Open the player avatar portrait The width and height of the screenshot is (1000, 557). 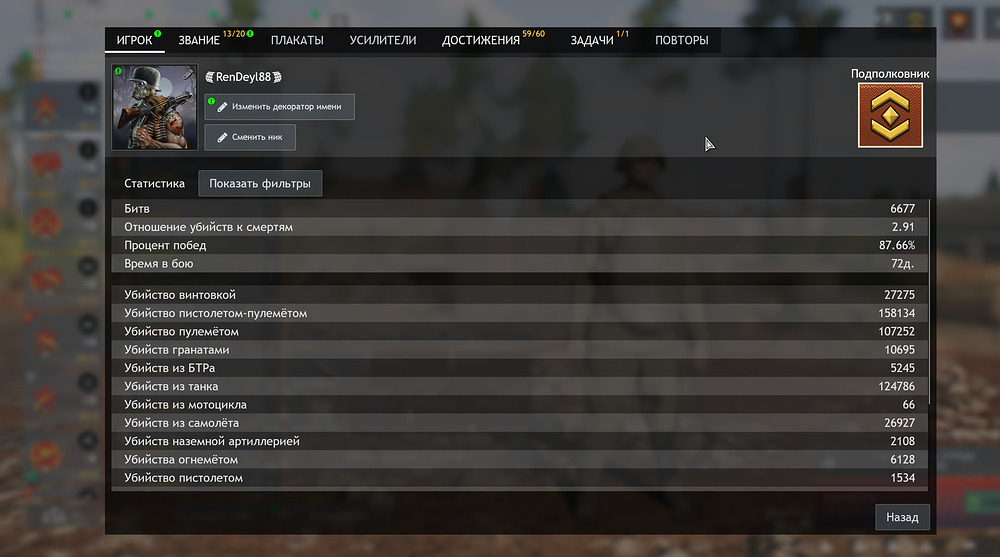[155, 108]
